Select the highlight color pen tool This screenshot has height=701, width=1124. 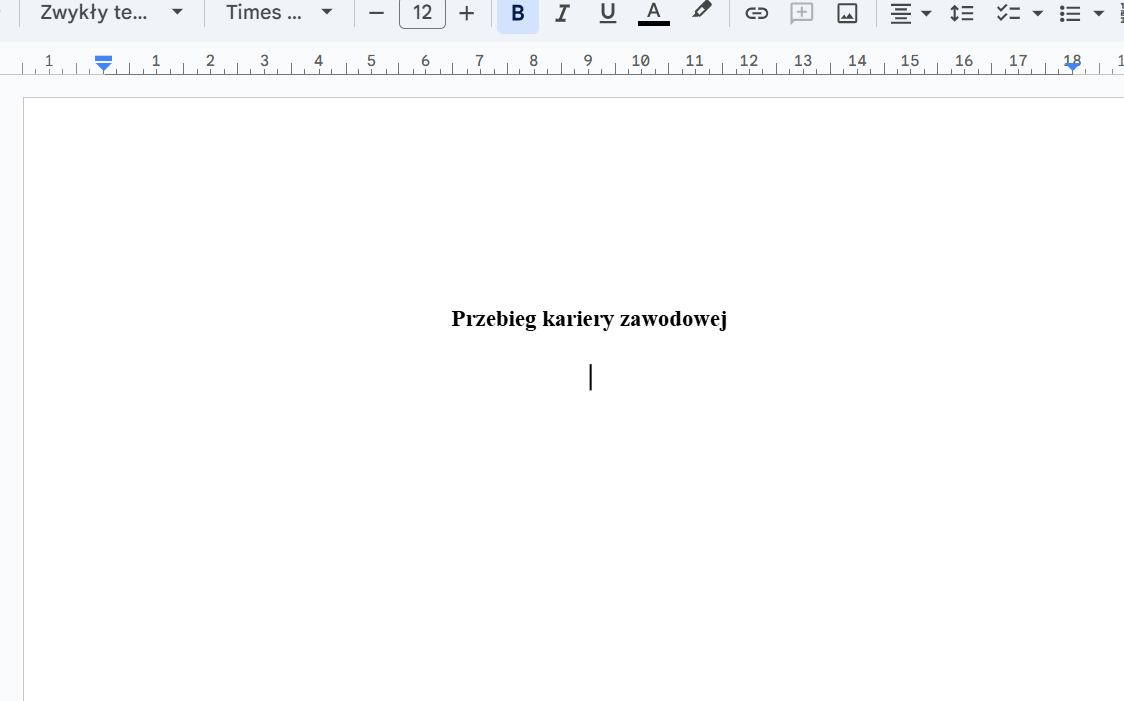pyautogui.click(x=702, y=12)
